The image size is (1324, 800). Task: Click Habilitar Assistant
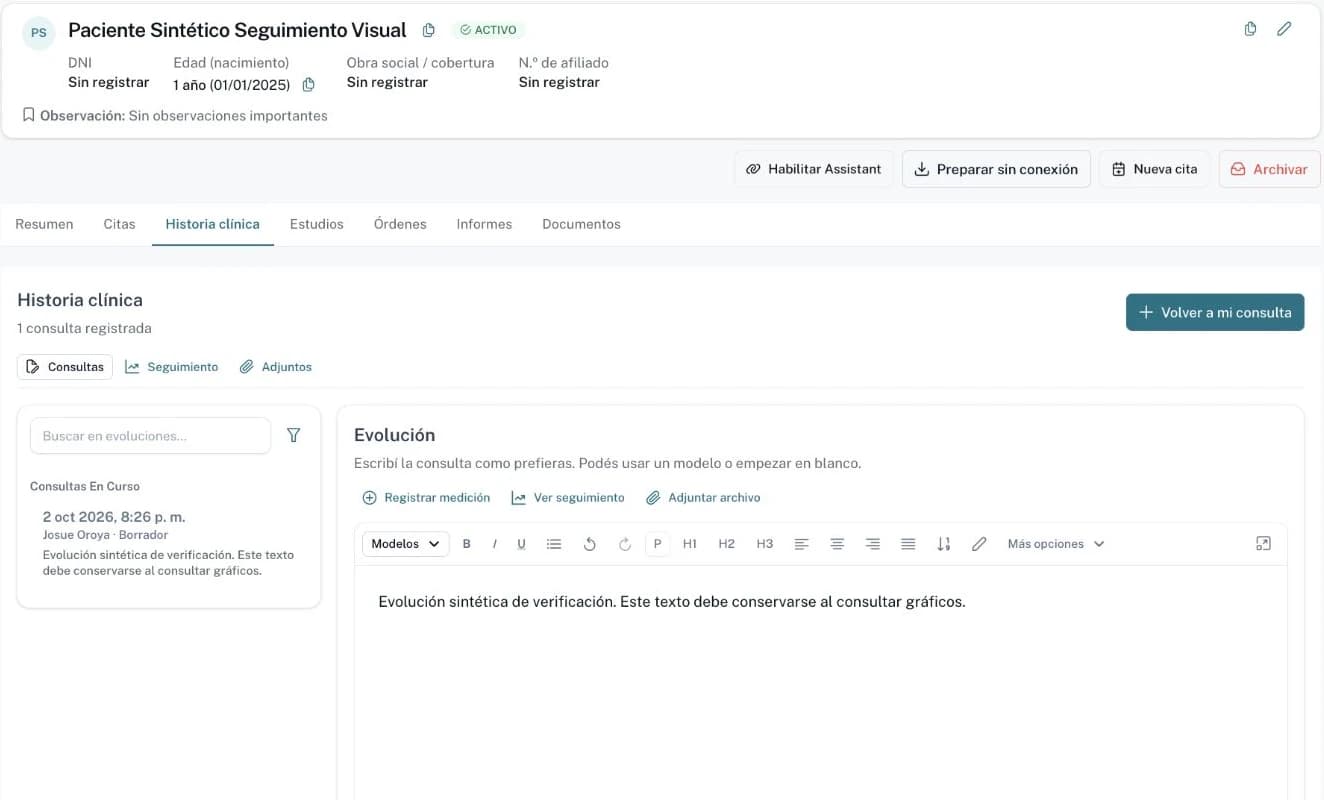tap(814, 169)
